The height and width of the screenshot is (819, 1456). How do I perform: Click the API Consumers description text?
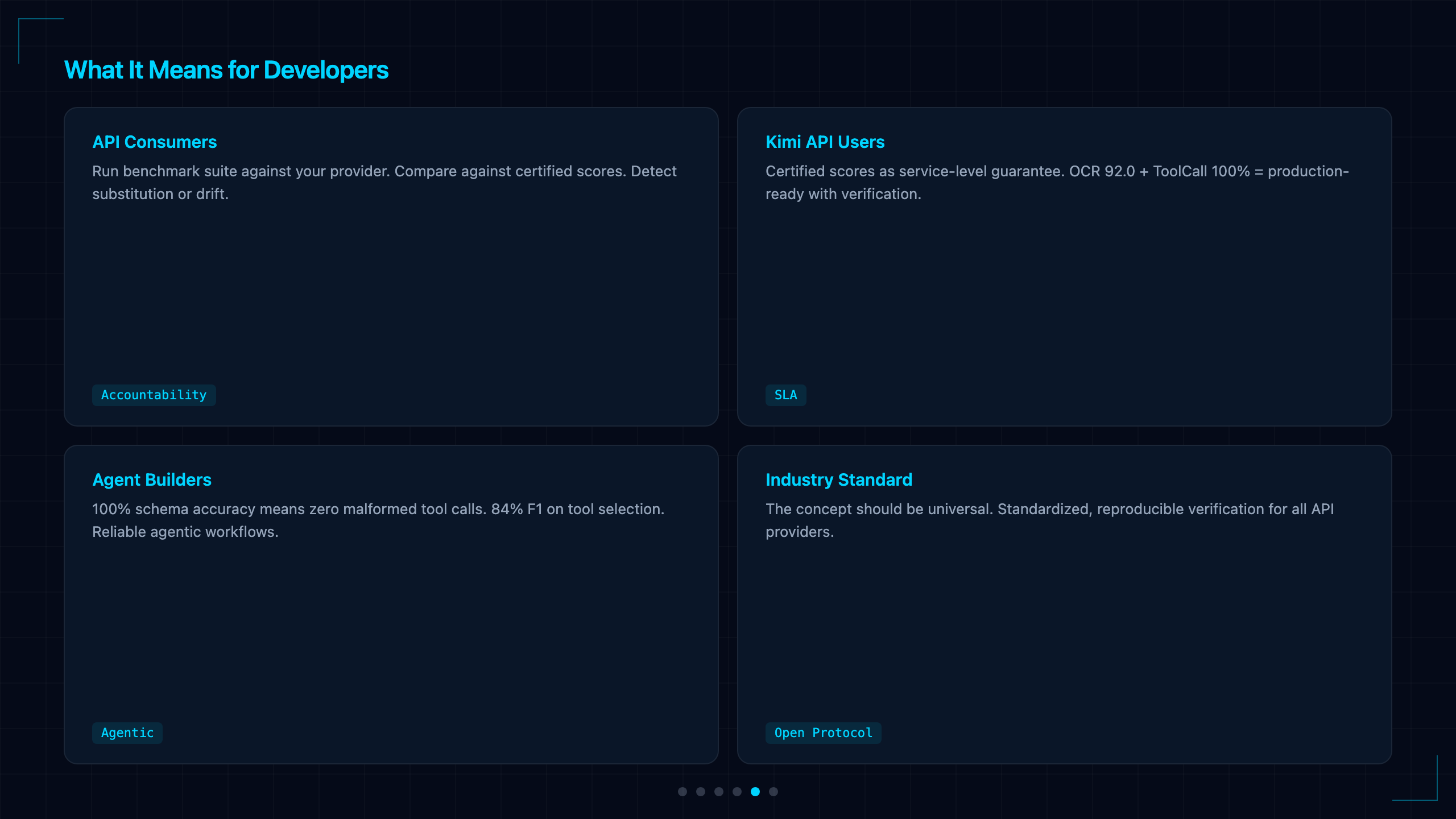[384, 183]
